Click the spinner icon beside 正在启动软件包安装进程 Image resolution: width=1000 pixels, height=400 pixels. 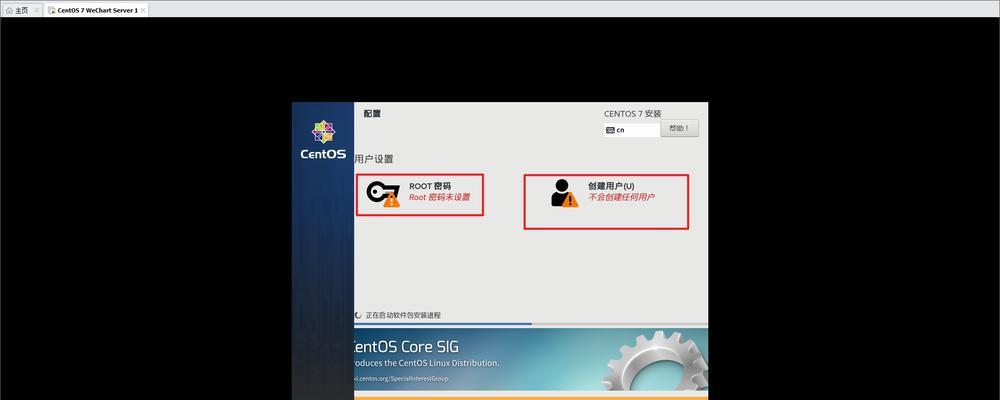358,315
